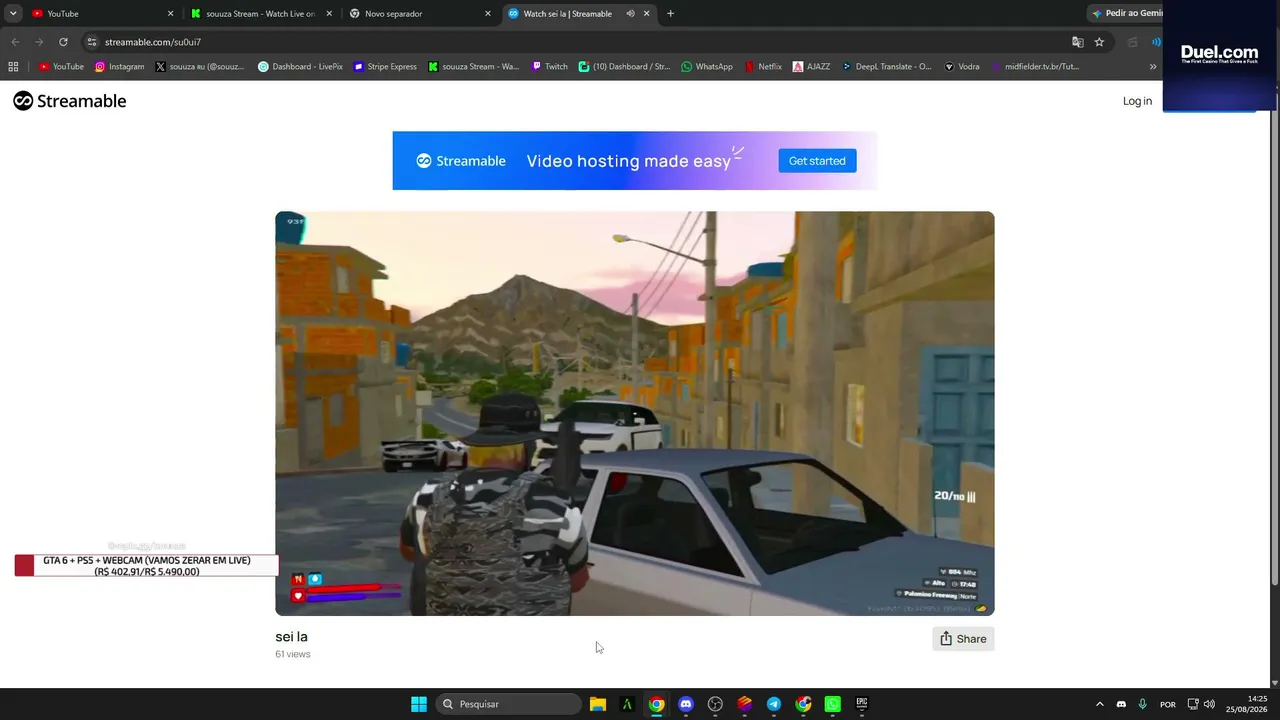Switch to the Novo separador tab

(420, 13)
